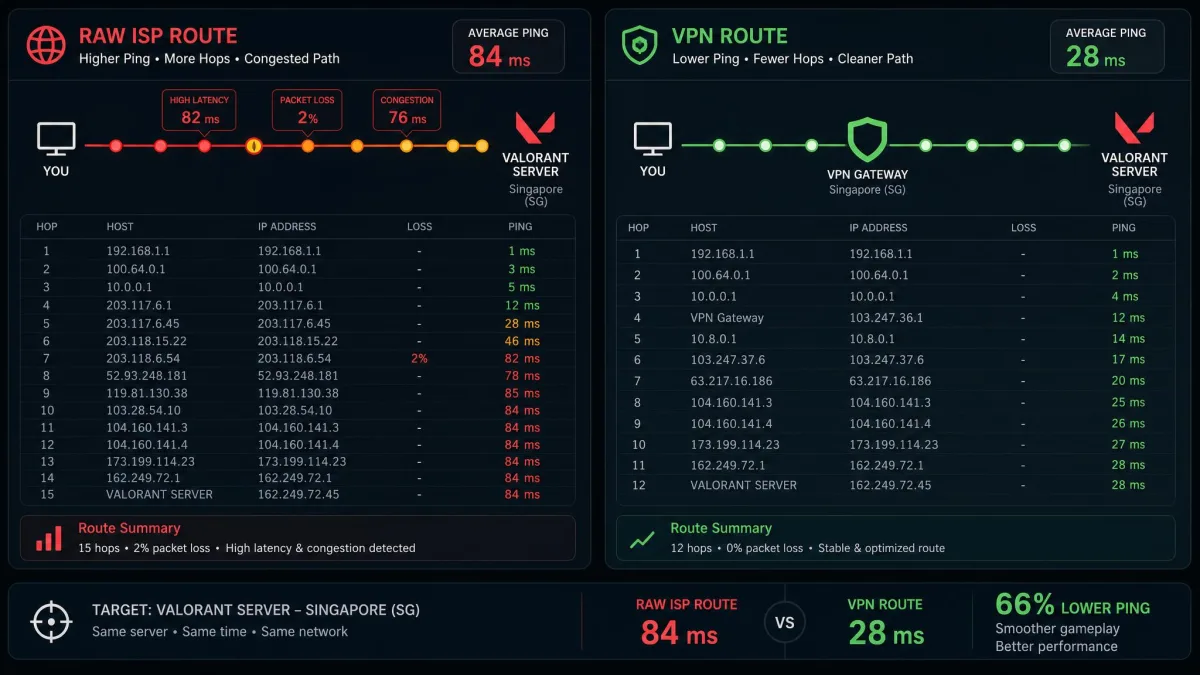Click the shield icon beside VPN ROUTE heading
Viewport: 1200px width, 675px height.
(x=639, y=45)
